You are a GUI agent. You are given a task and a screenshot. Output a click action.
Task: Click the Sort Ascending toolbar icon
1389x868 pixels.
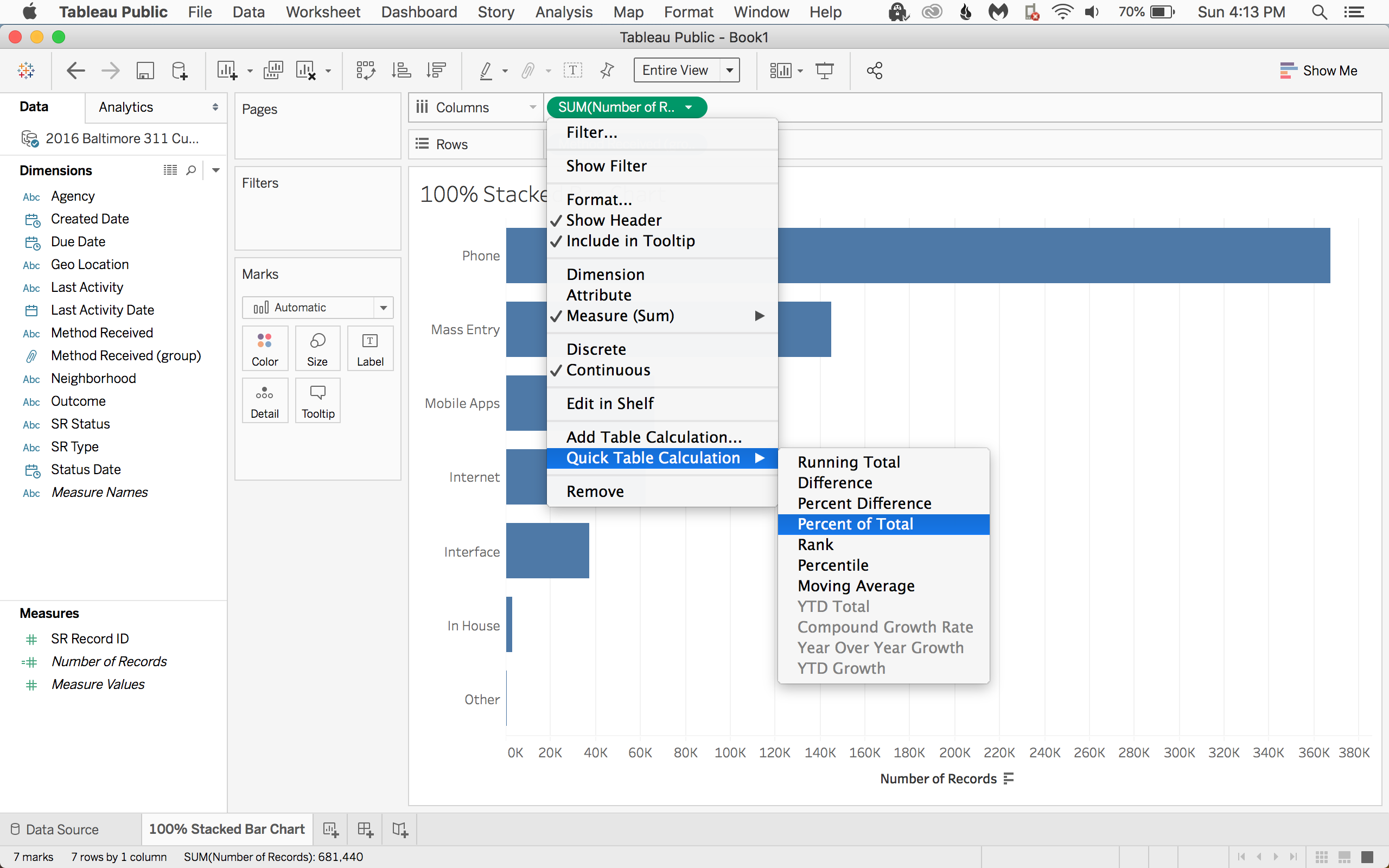[x=401, y=71]
